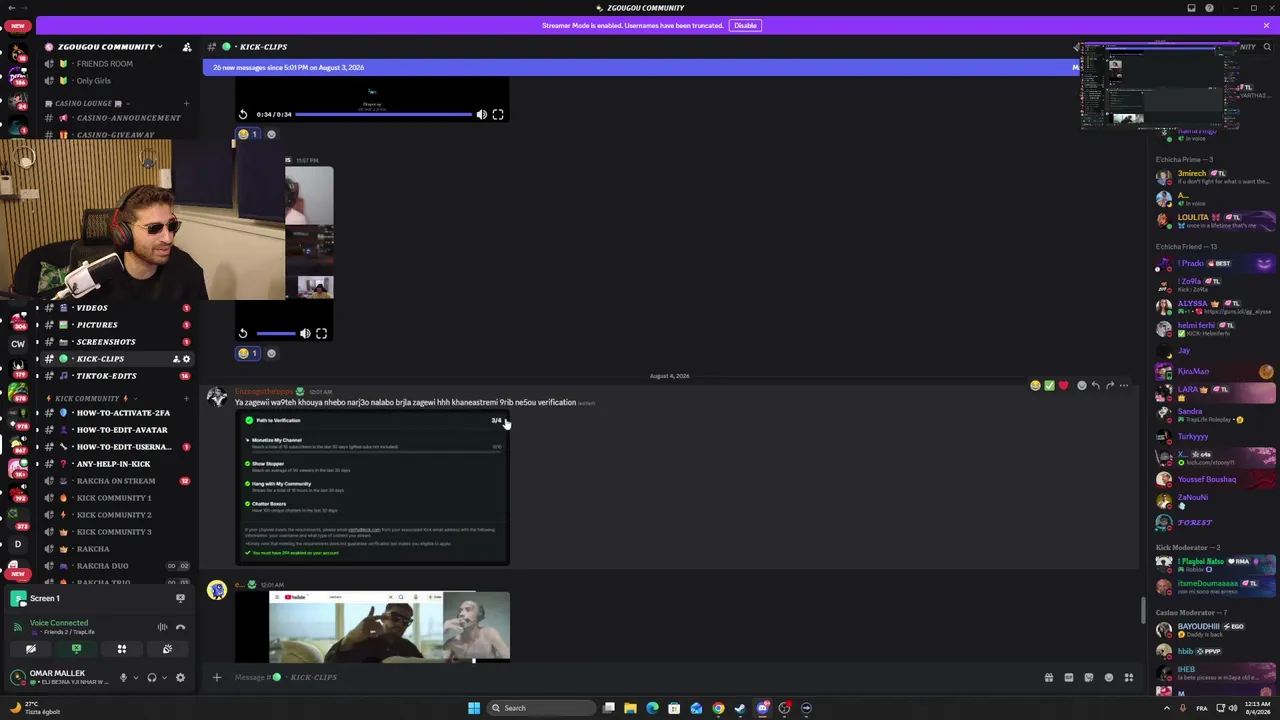Screen dimensions: 1280x720
Task: Create invite for KICK-CLIPS channel
Action: click(x=176, y=359)
